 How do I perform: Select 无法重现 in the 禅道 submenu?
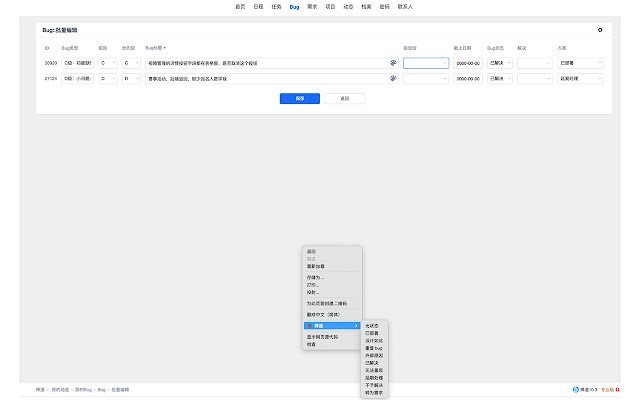(x=374, y=370)
